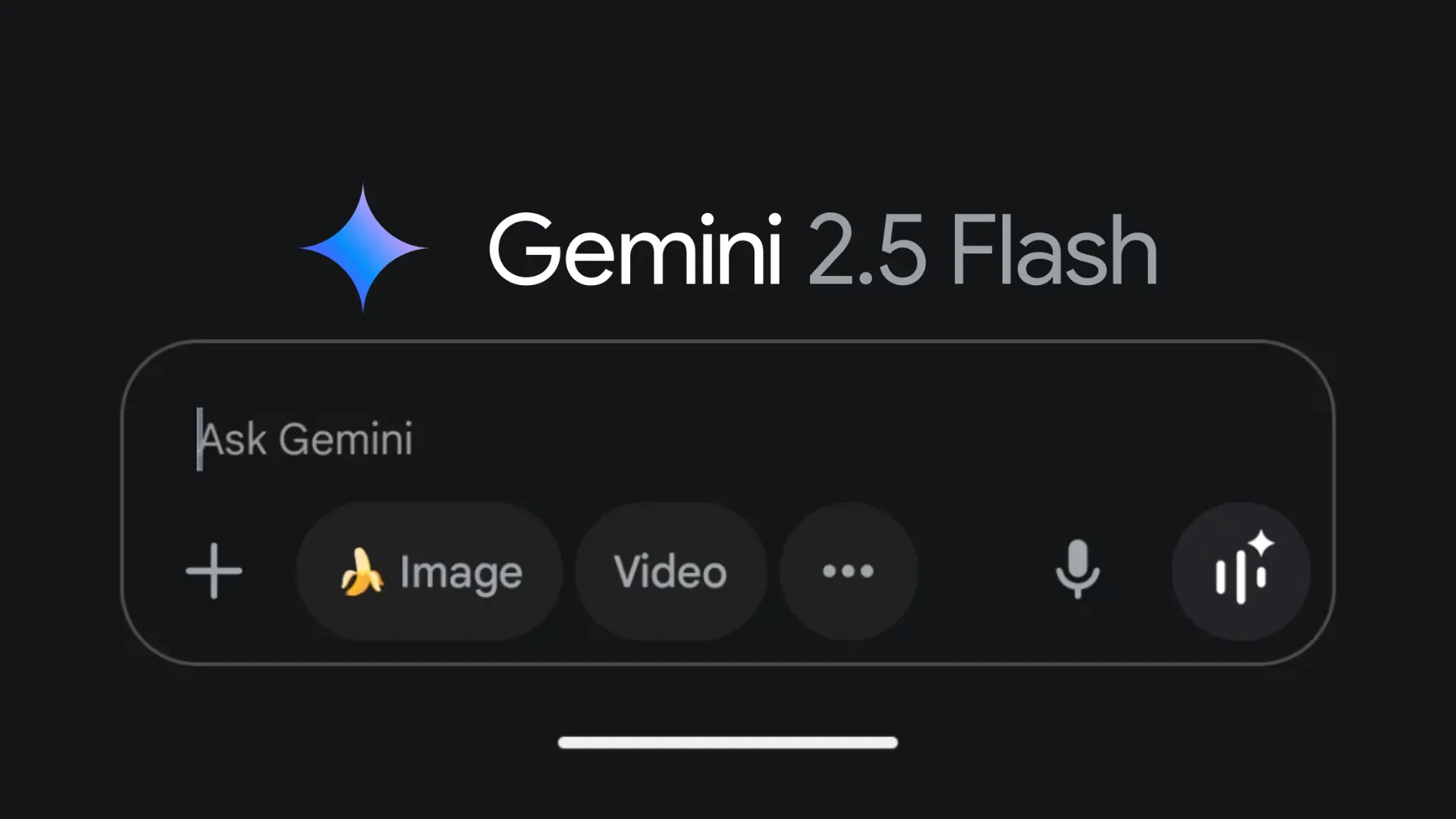The height and width of the screenshot is (819, 1456).
Task: Open the three-dot more options button
Action: point(849,571)
